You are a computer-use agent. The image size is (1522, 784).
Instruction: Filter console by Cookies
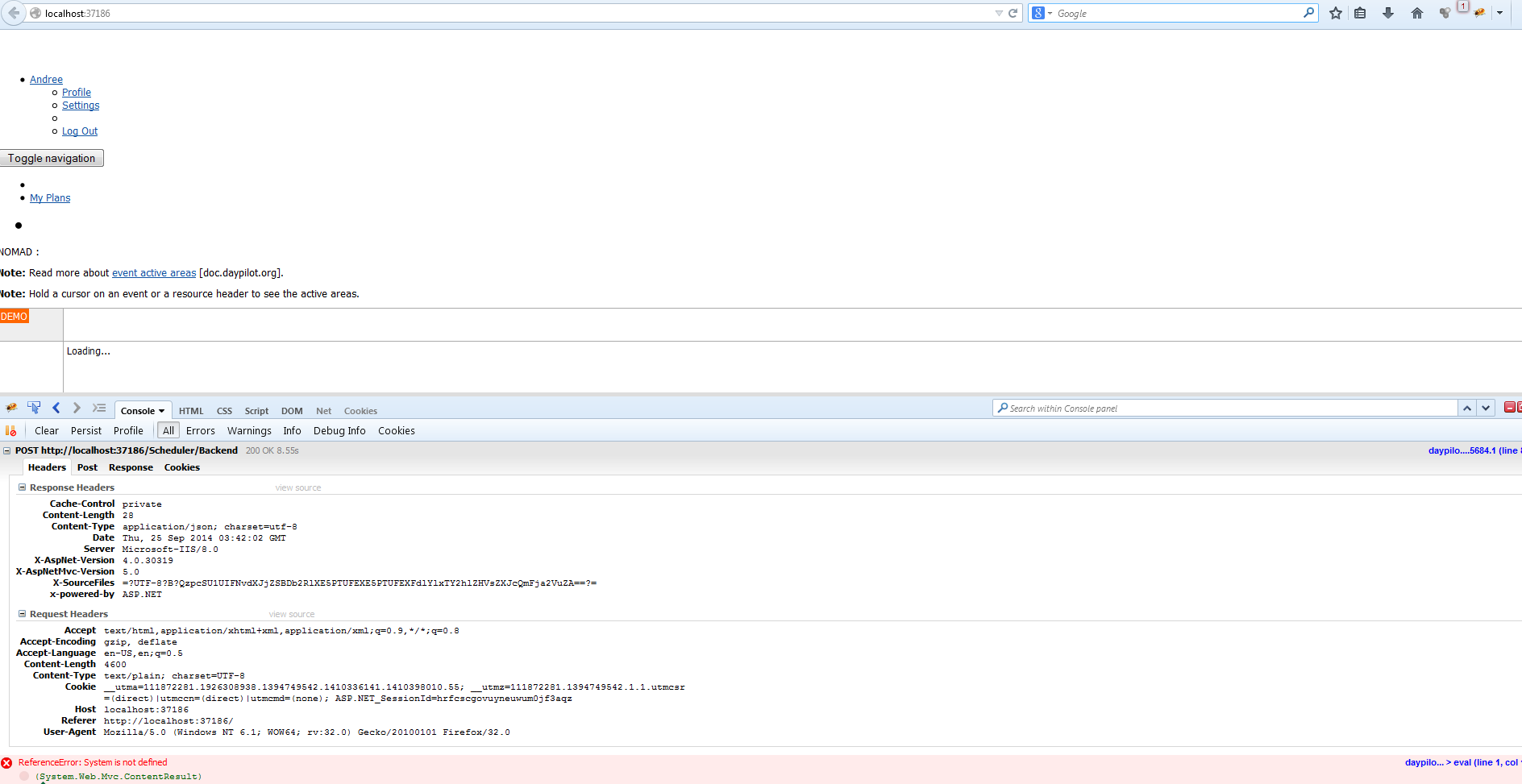click(397, 431)
